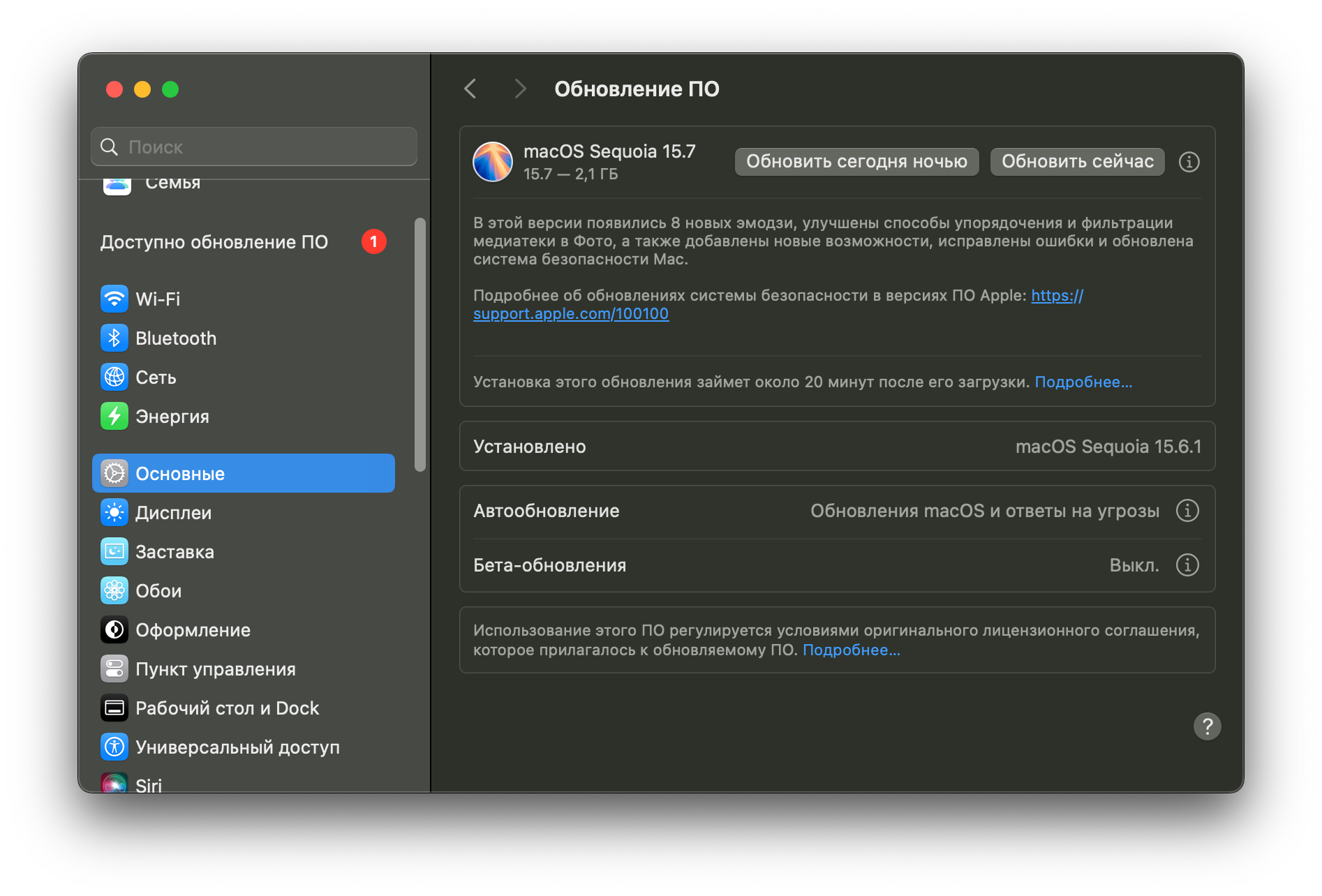Click the Оформление appearance icon
Image resolution: width=1322 pixels, height=896 pixels.
(114, 629)
